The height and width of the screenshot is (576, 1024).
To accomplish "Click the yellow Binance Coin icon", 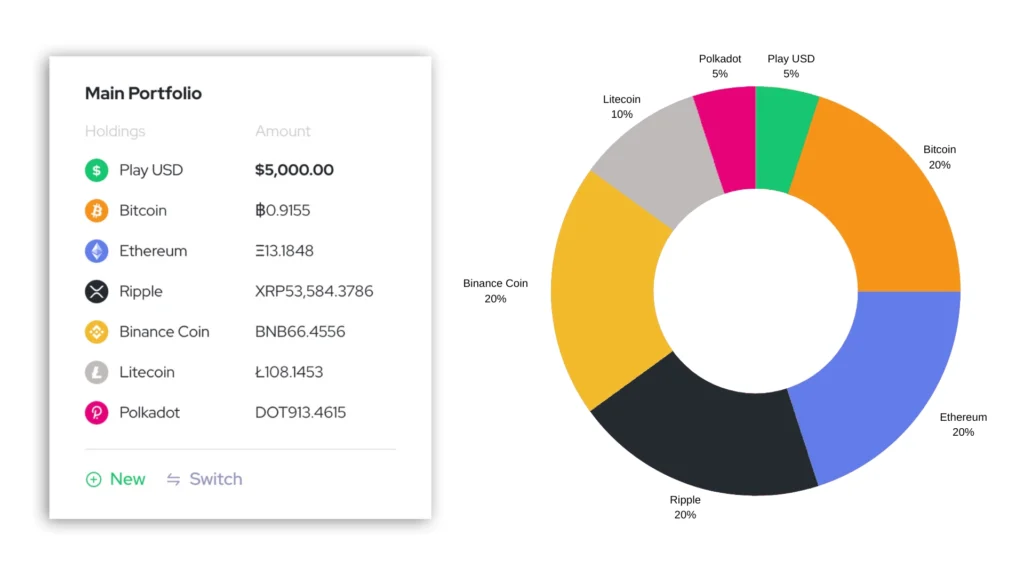I will (97, 332).
